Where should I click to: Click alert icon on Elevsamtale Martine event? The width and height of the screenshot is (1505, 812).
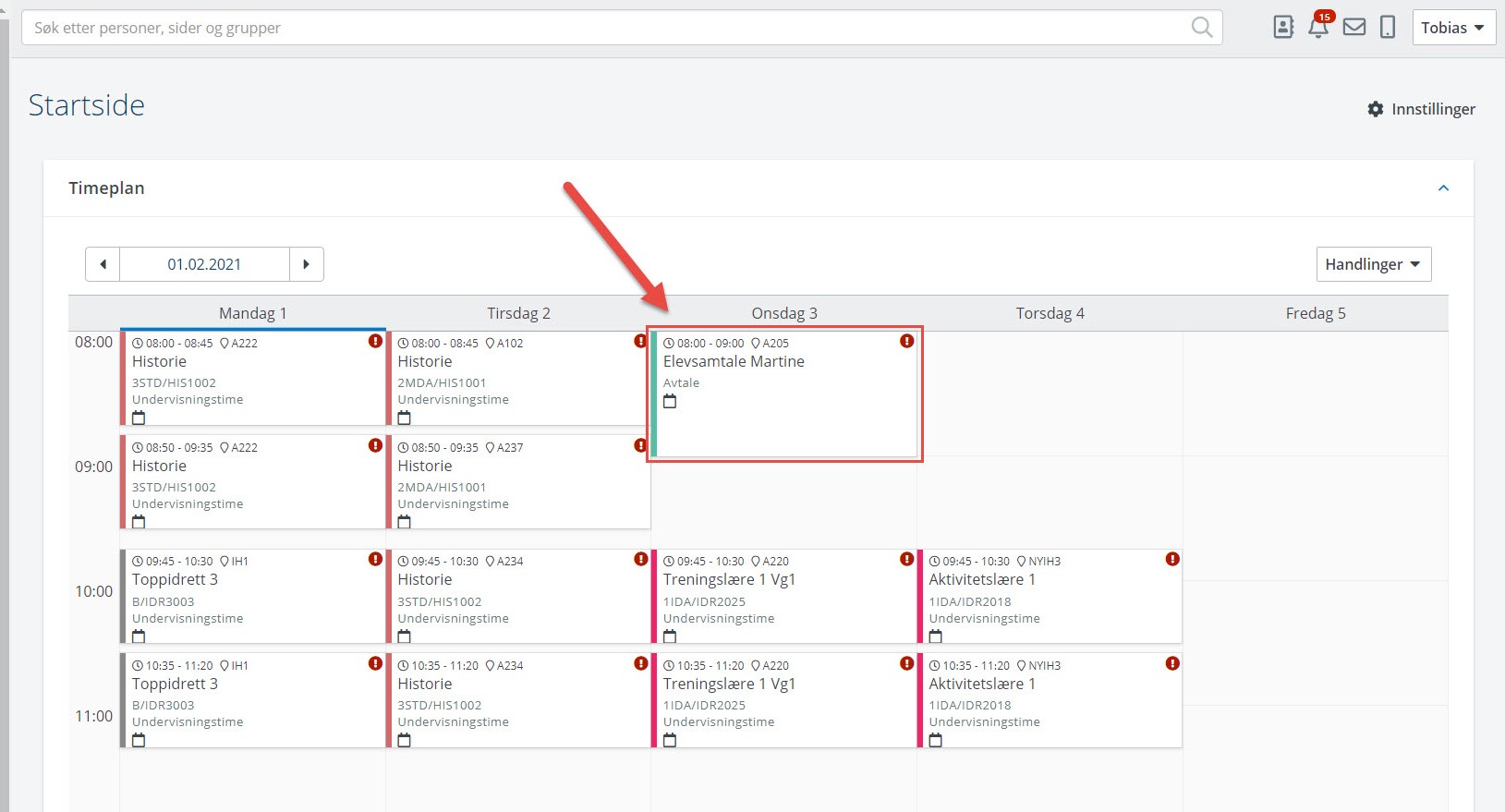(x=906, y=342)
